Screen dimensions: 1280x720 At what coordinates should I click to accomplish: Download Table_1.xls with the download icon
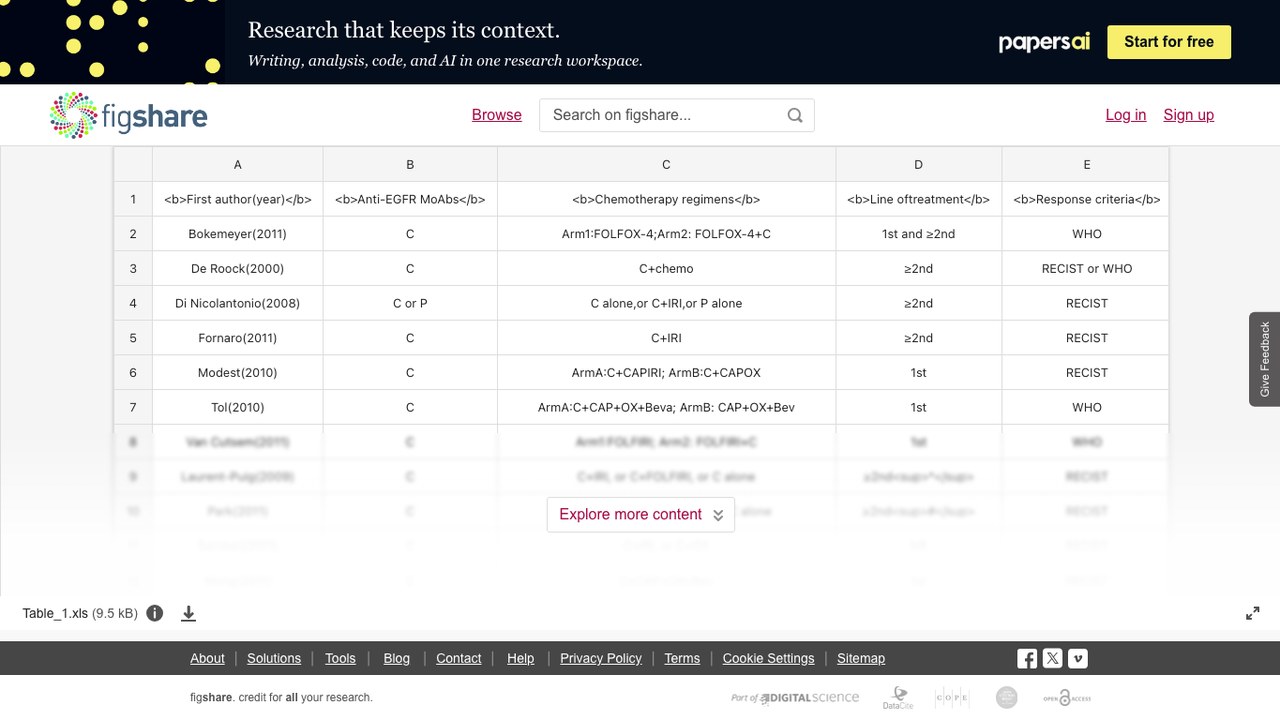tap(188, 613)
